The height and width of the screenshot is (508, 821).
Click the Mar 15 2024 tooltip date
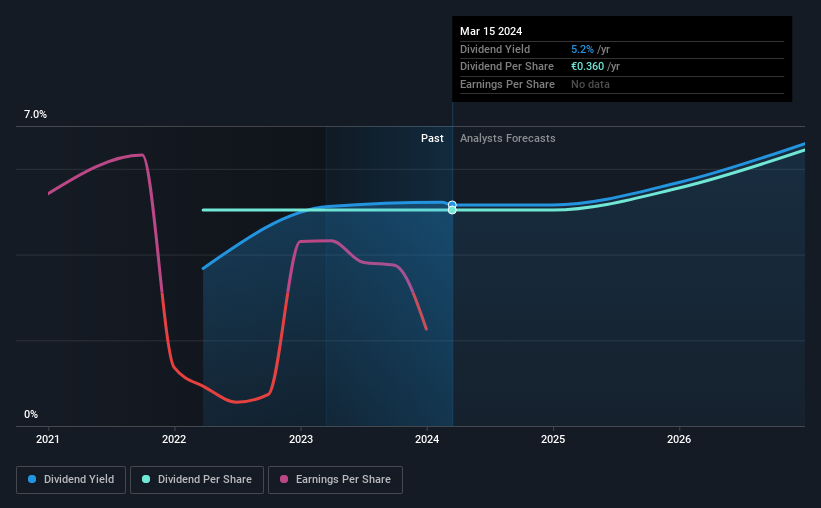[491, 31]
